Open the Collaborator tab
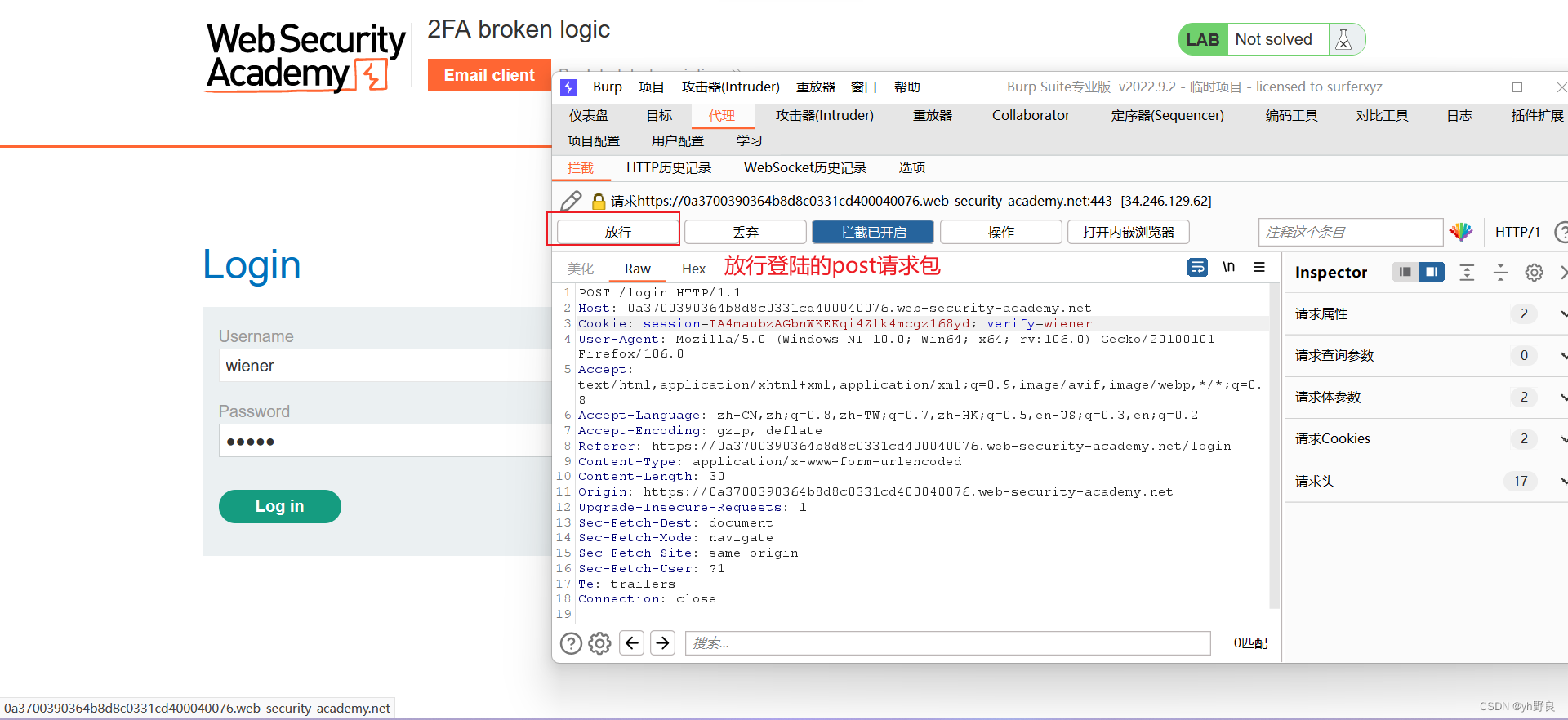This screenshot has width=1568, height=720. [1031, 116]
